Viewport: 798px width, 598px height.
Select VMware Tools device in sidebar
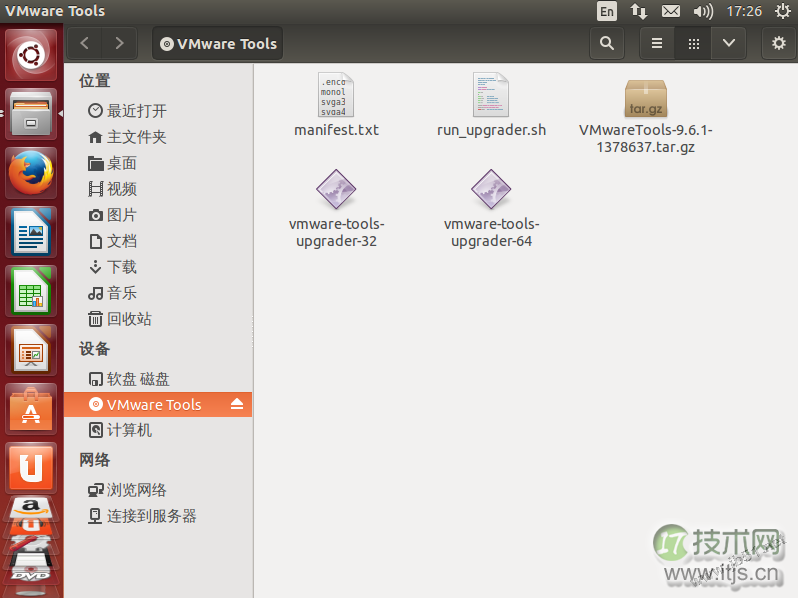click(x=158, y=405)
